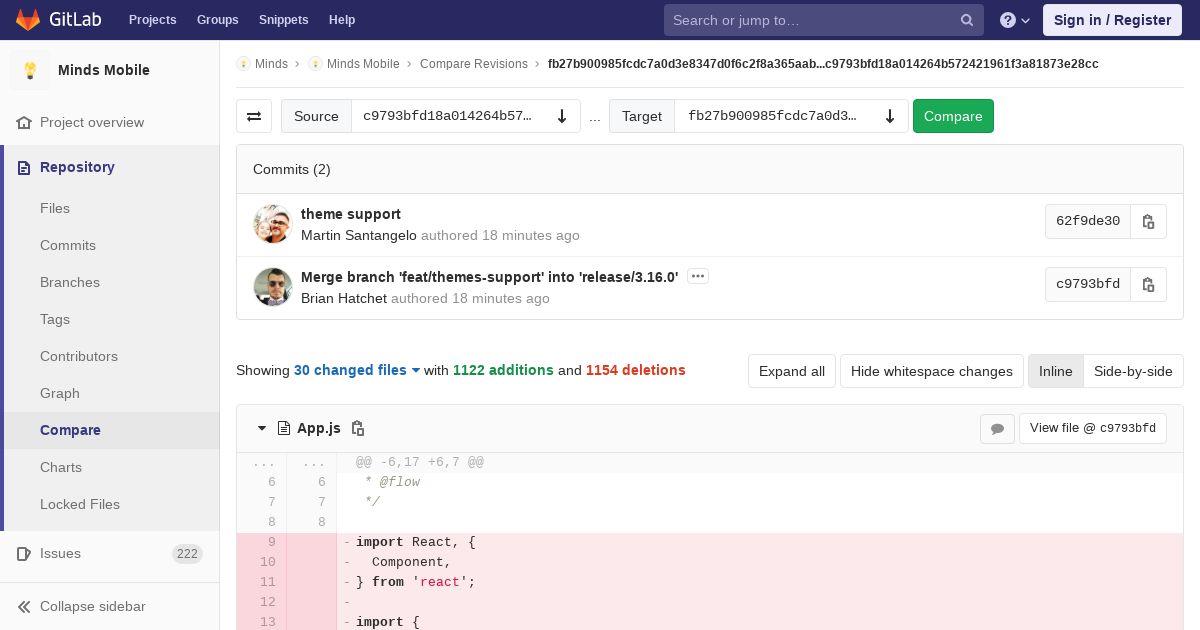The height and width of the screenshot is (630, 1200).
Task: Click Minds Mobile project title in sidebar
Action: click(104, 70)
